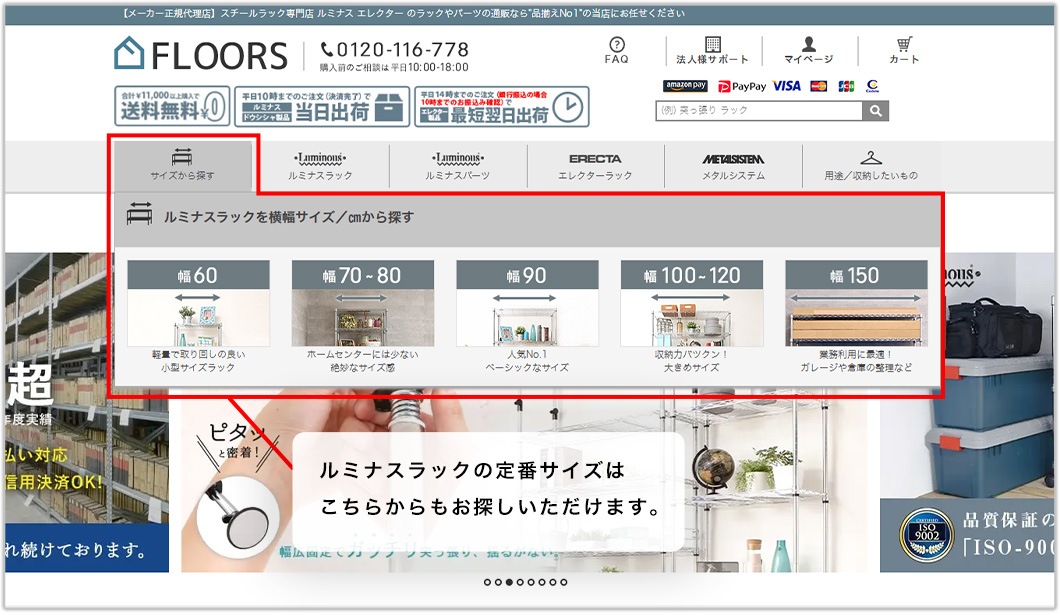1060x615 pixels.
Task: Go to the fifth carousel slide dot
Action: click(531, 582)
